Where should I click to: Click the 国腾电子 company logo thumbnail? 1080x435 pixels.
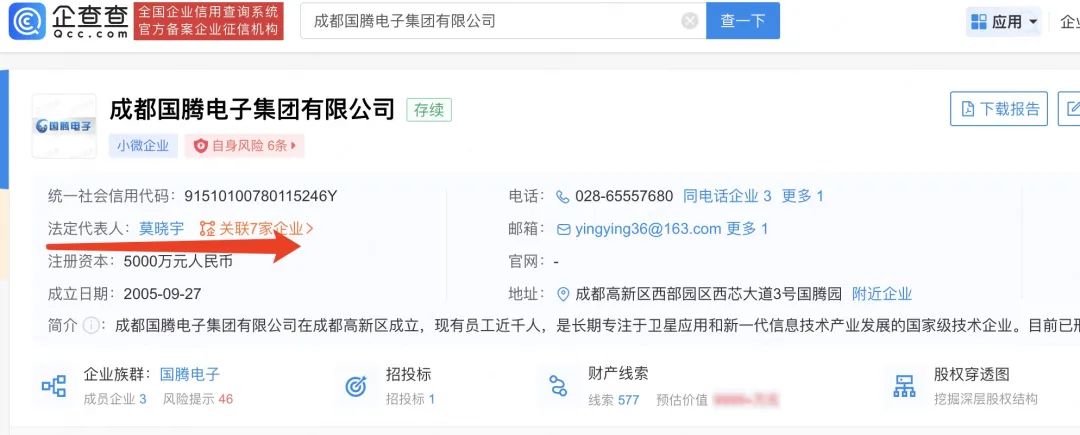(x=64, y=126)
